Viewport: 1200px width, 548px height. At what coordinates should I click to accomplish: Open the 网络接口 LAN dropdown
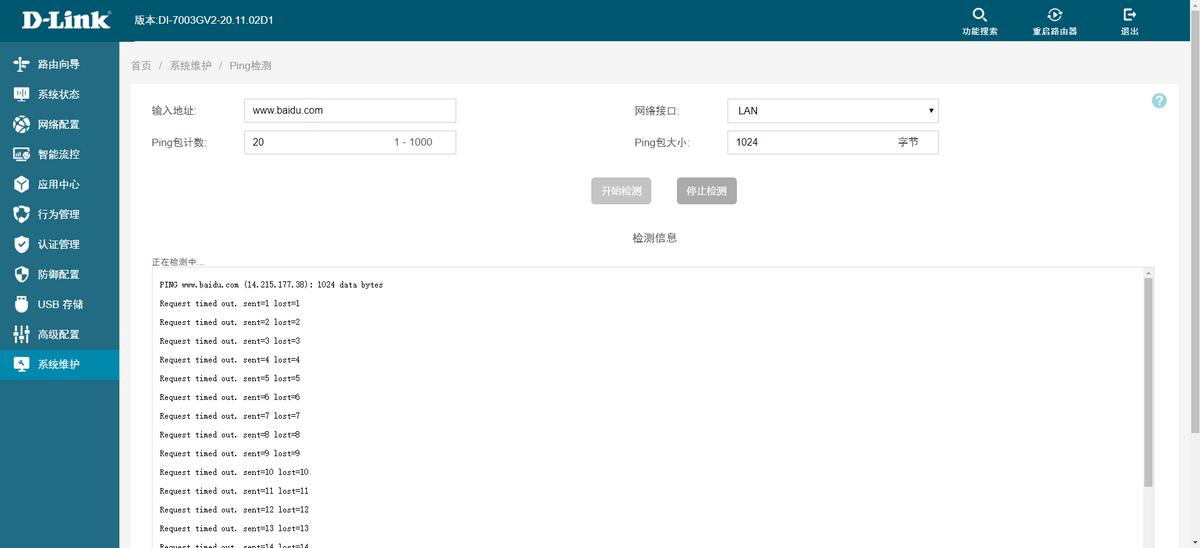833,111
